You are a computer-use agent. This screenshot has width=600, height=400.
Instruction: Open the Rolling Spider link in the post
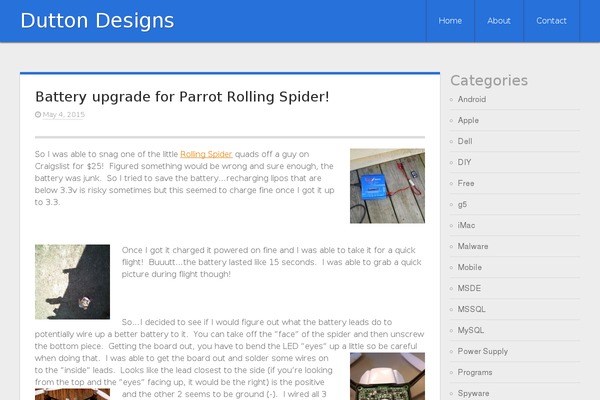click(x=206, y=154)
